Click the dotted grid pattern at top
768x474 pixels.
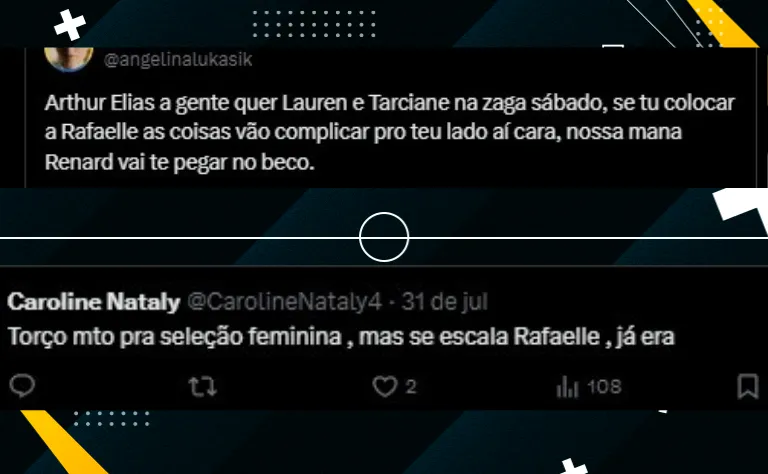[x=314, y=24]
